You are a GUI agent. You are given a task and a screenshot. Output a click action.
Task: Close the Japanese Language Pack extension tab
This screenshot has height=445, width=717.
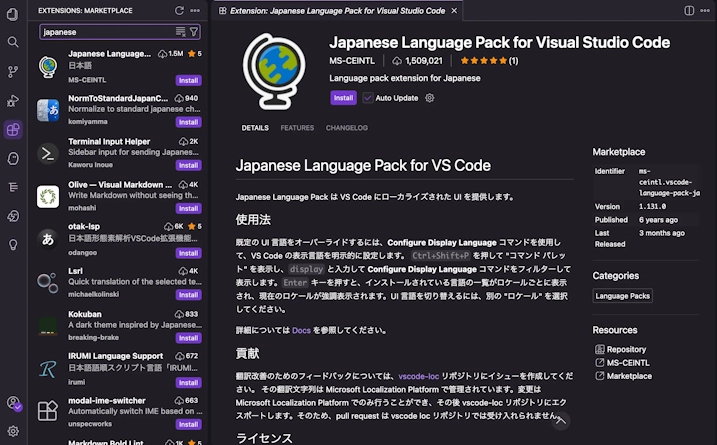[x=454, y=11]
